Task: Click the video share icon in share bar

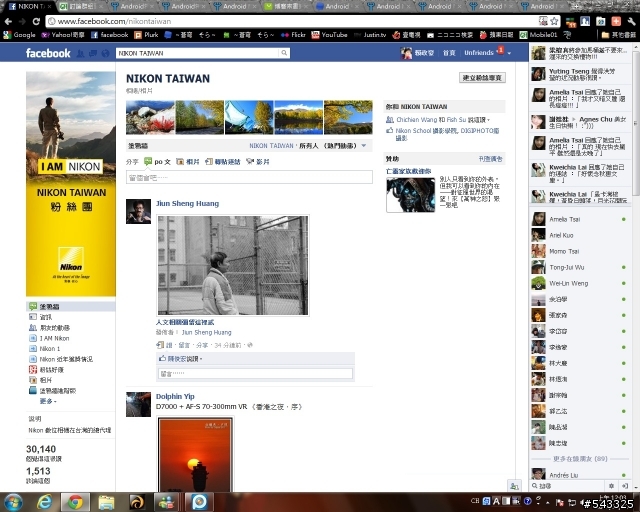Action: [x=250, y=161]
